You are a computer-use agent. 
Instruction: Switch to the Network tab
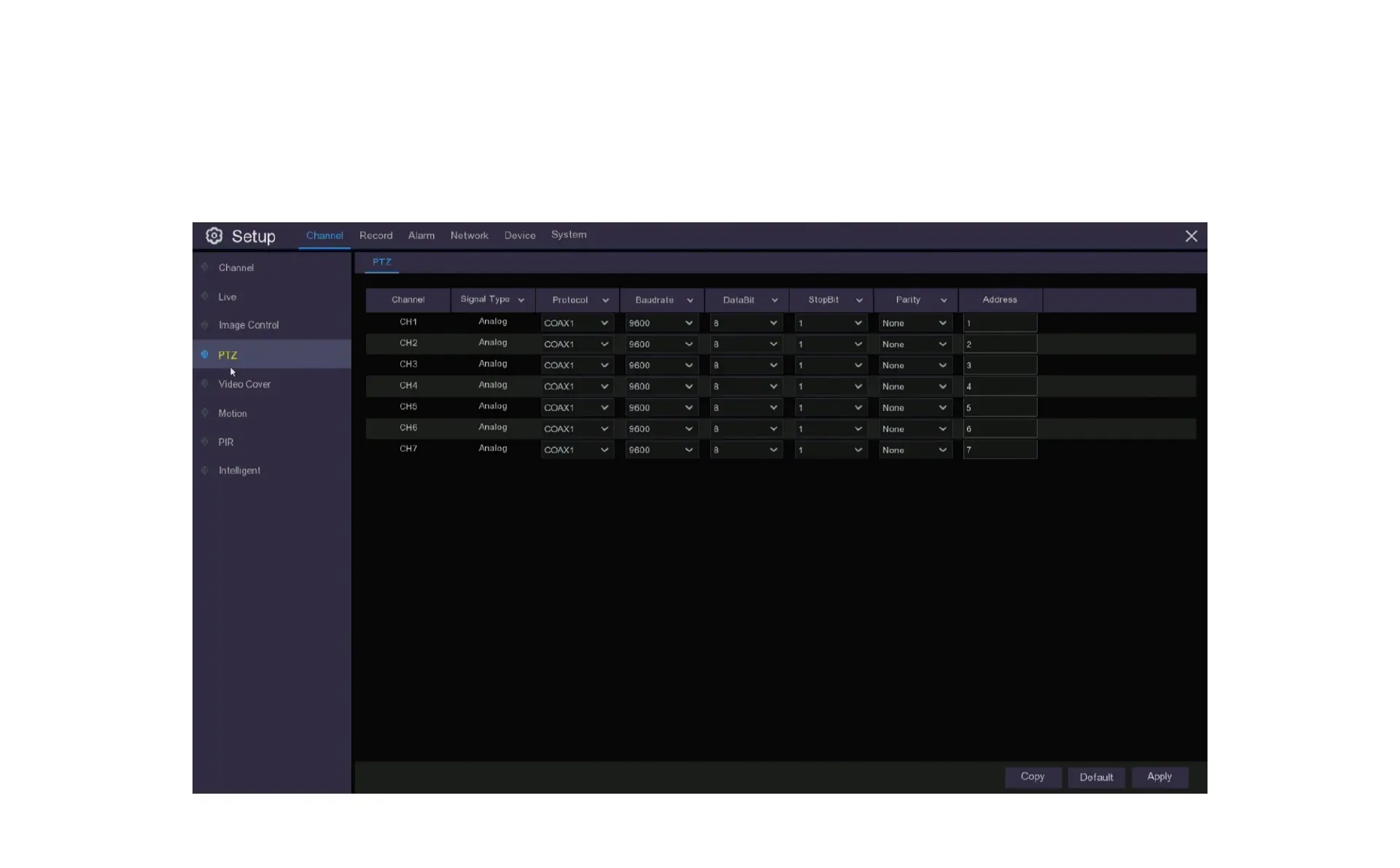coord(469,235)
